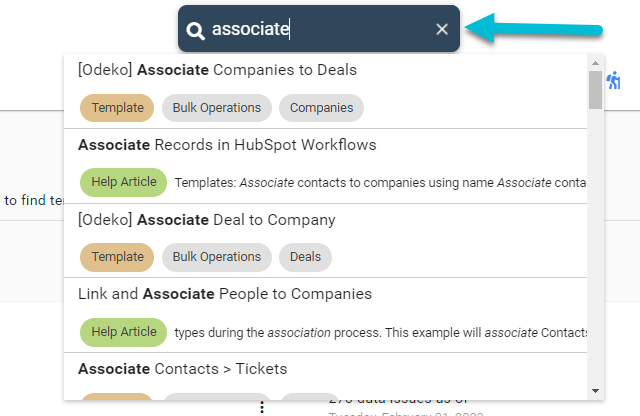Click the magnifying glass search icon
This screenshot has width=640, height=416.
click(195, 31)
